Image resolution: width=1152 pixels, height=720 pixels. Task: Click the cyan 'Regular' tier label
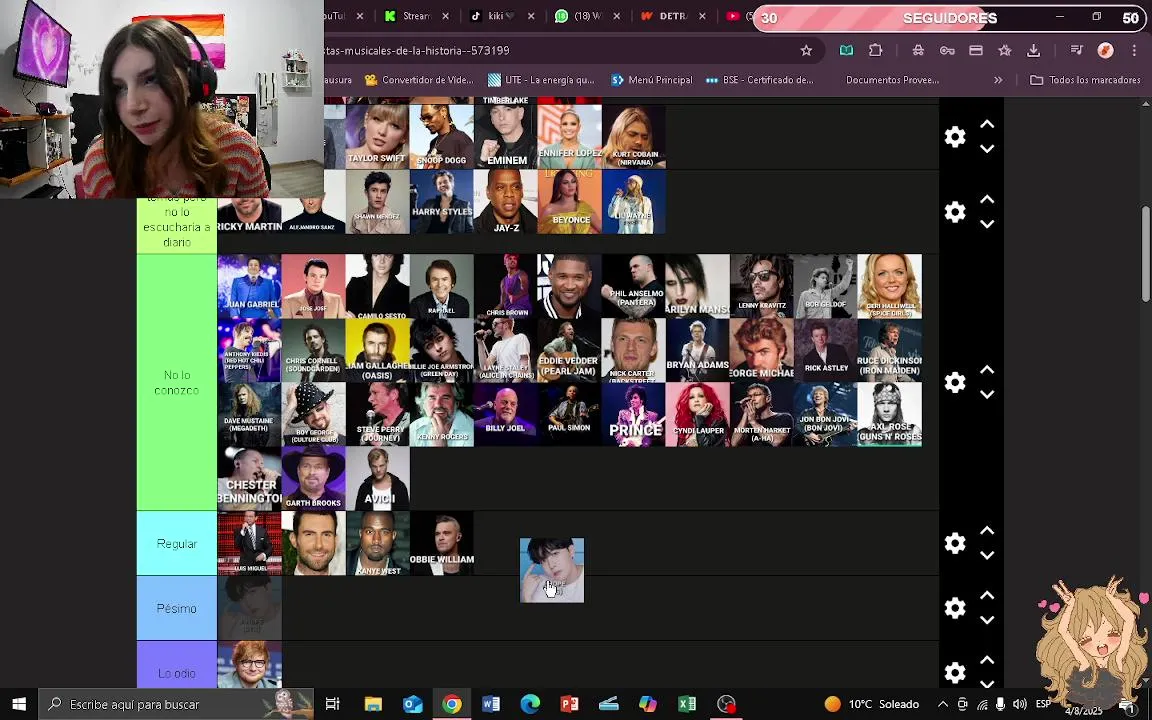click(x=177, y=543)
